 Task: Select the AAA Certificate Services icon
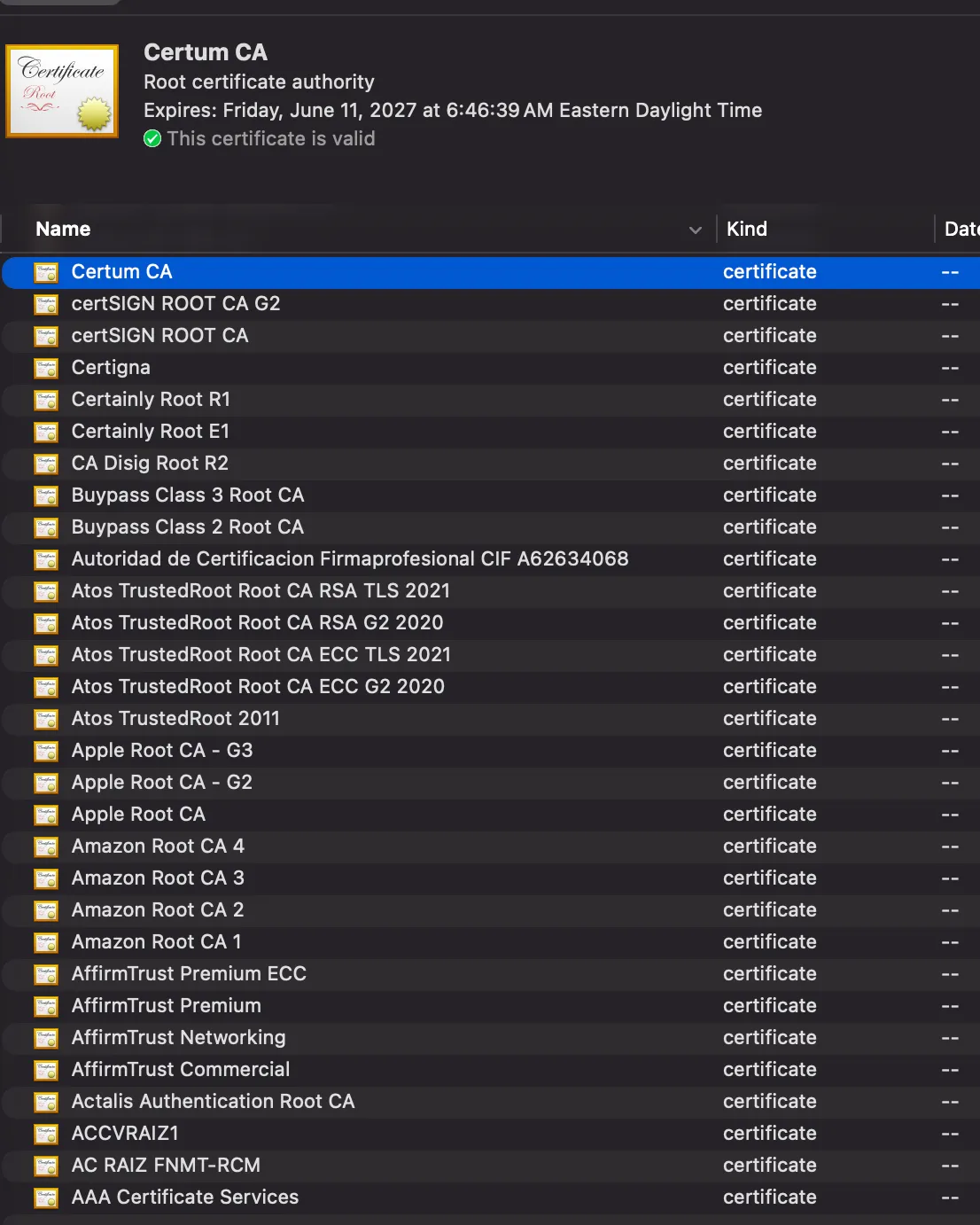[x=46, y=1198]
